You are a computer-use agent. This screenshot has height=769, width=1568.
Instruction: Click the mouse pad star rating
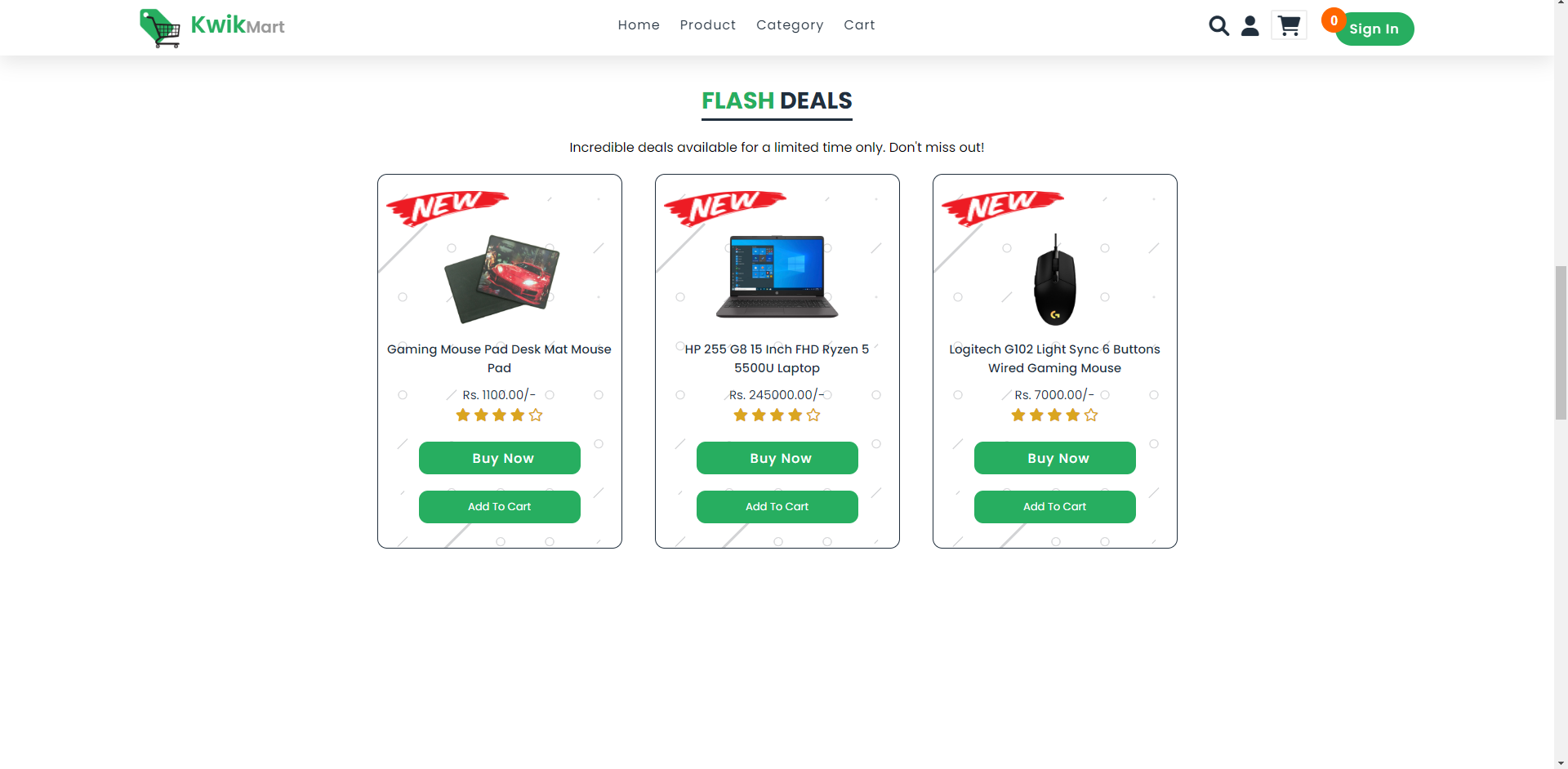[x=499, y=416]
